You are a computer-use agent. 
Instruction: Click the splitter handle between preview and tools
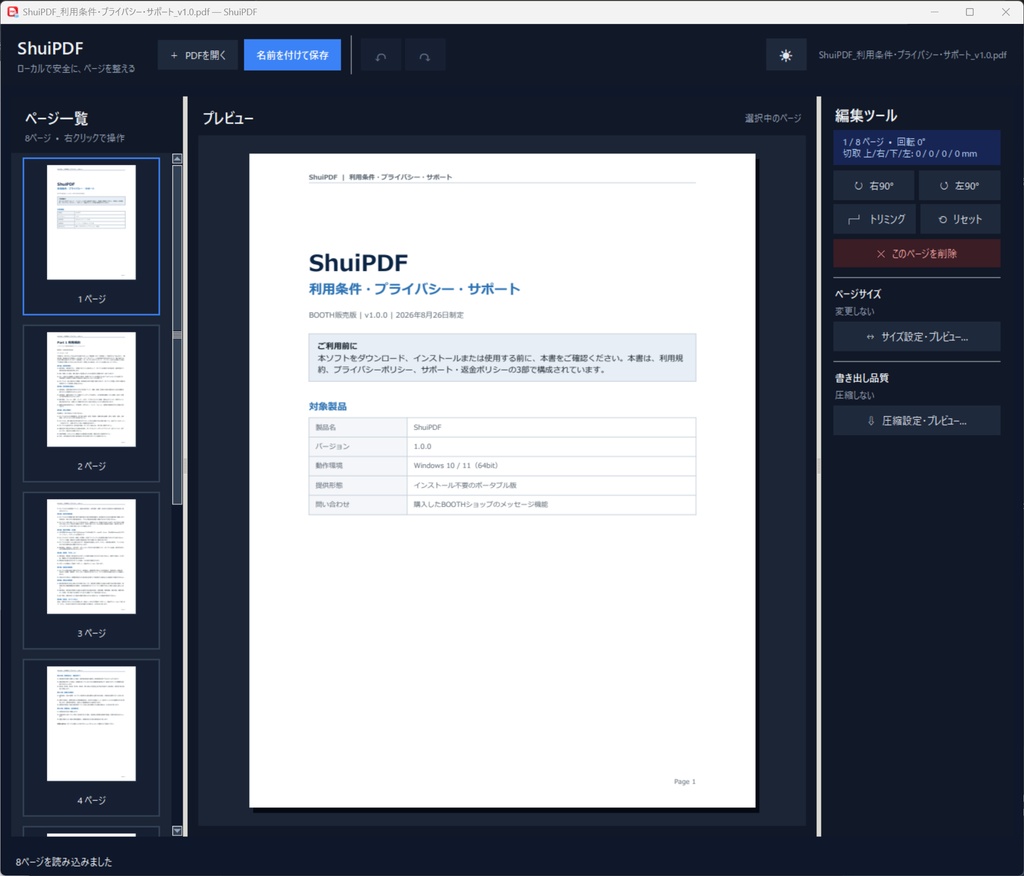point(819,466)
